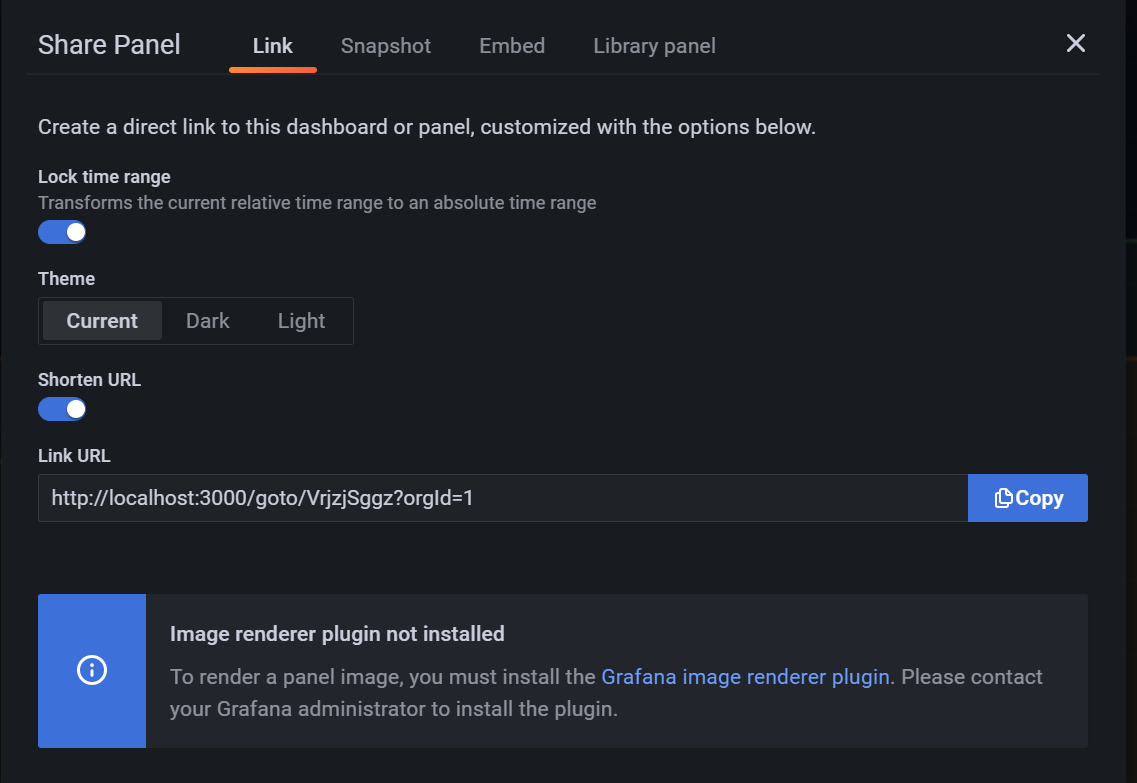Image resolution: width=1137 pixels, height=783 pixels.
Task: Pick the Light theme option
Action: tap(301, 321)
